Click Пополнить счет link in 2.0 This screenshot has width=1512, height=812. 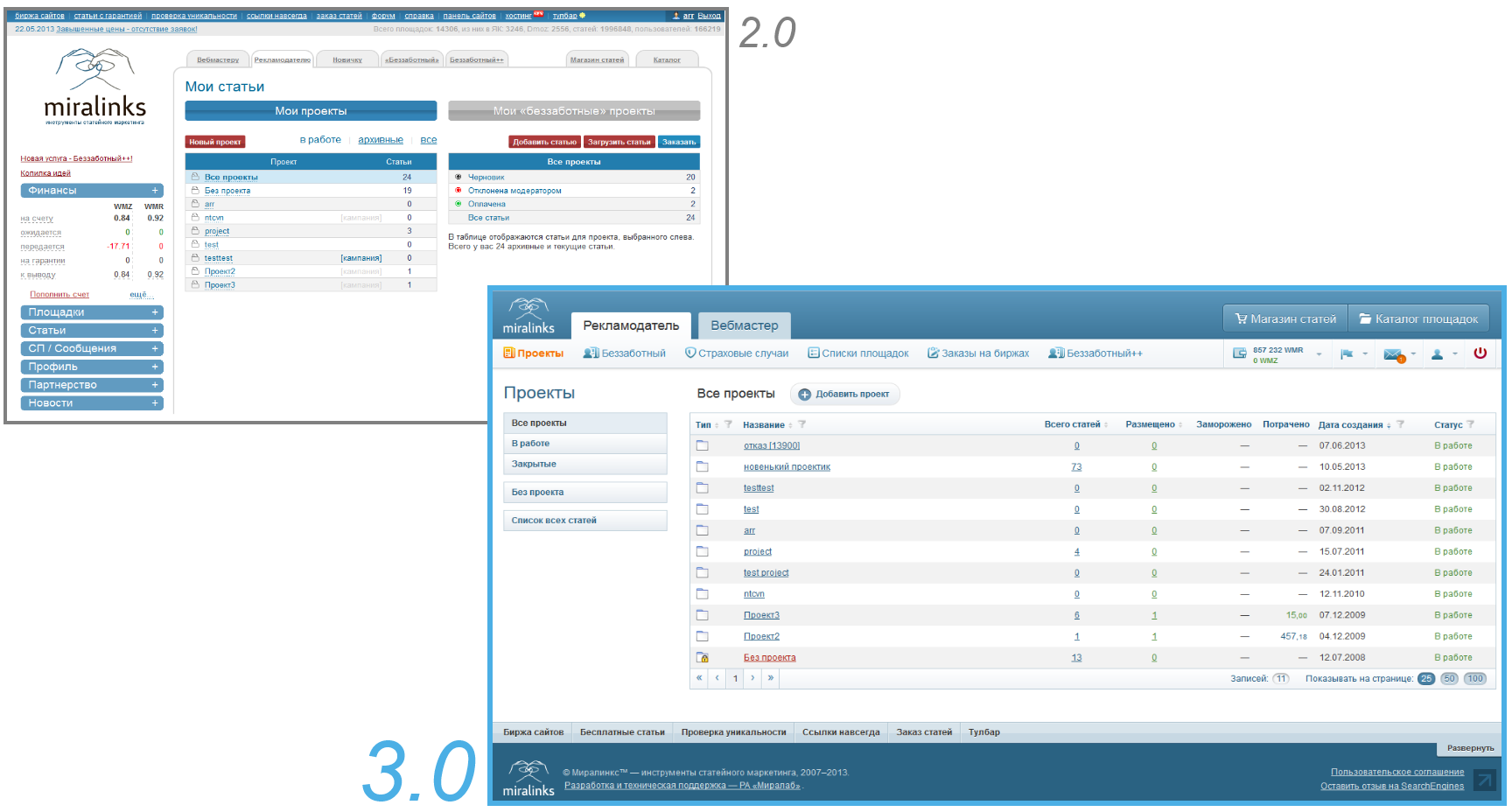click(x=59, y=295)
